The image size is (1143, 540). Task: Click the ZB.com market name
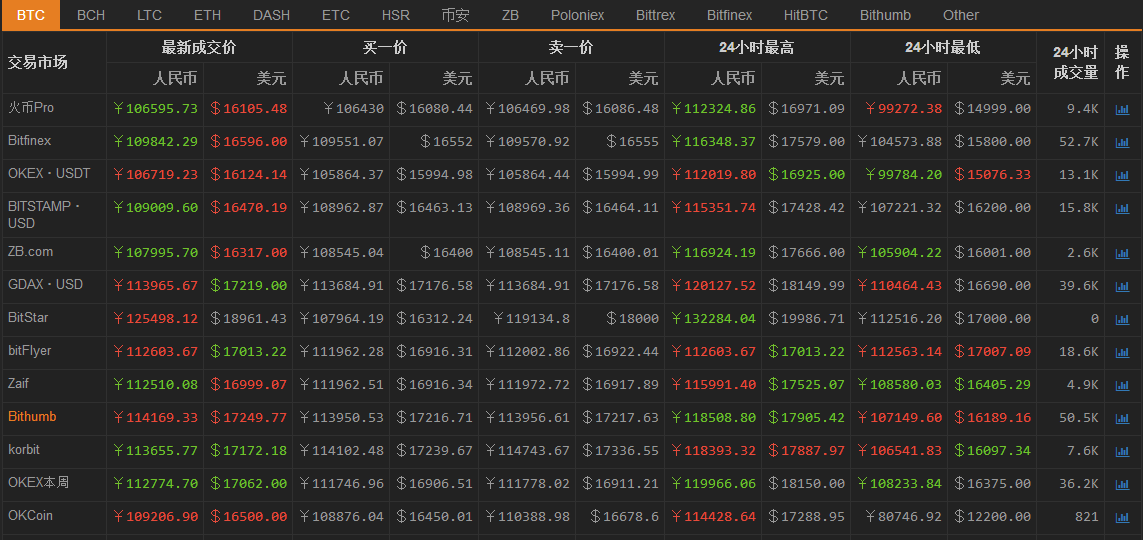(30, 251)
